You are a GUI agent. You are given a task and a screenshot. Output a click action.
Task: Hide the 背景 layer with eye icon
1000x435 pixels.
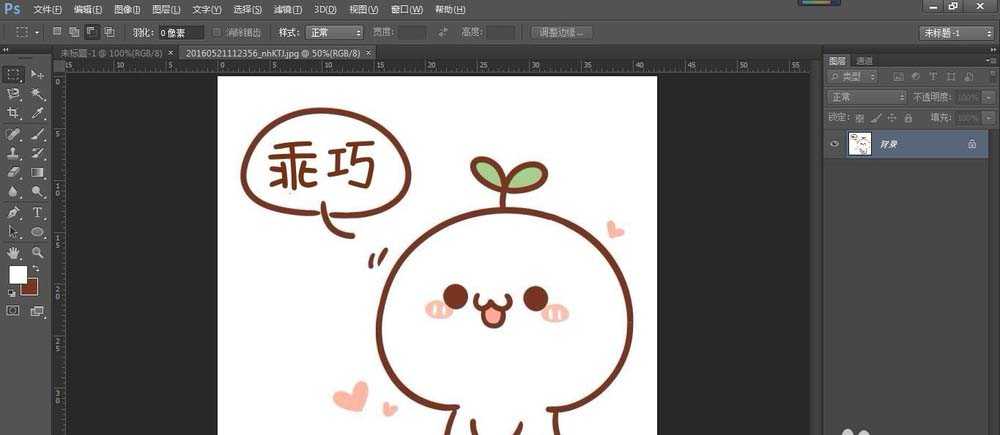pos(835,144)
